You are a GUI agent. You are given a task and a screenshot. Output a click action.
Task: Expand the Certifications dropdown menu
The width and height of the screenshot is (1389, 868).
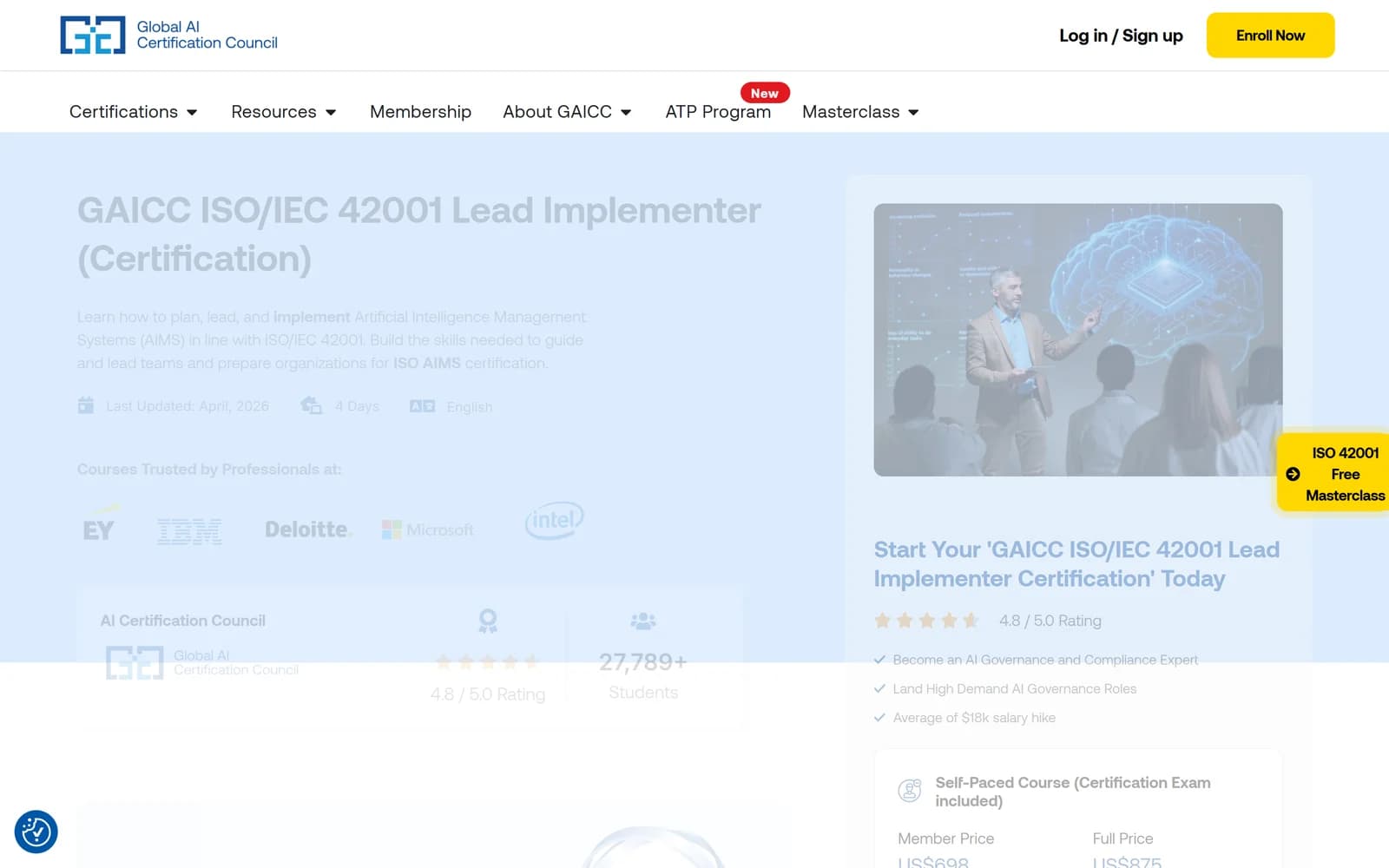(134, 112)
